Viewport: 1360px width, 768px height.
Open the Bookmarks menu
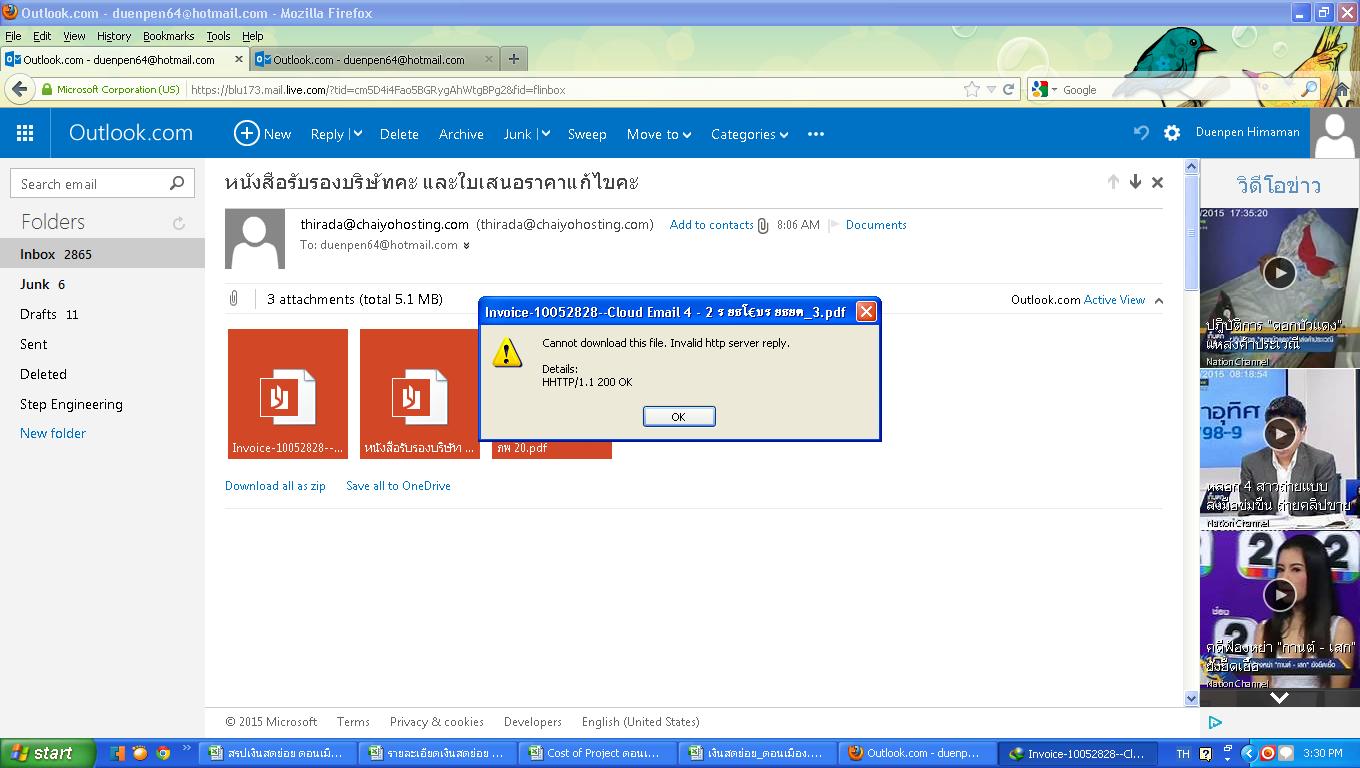(x=168, y=35)
